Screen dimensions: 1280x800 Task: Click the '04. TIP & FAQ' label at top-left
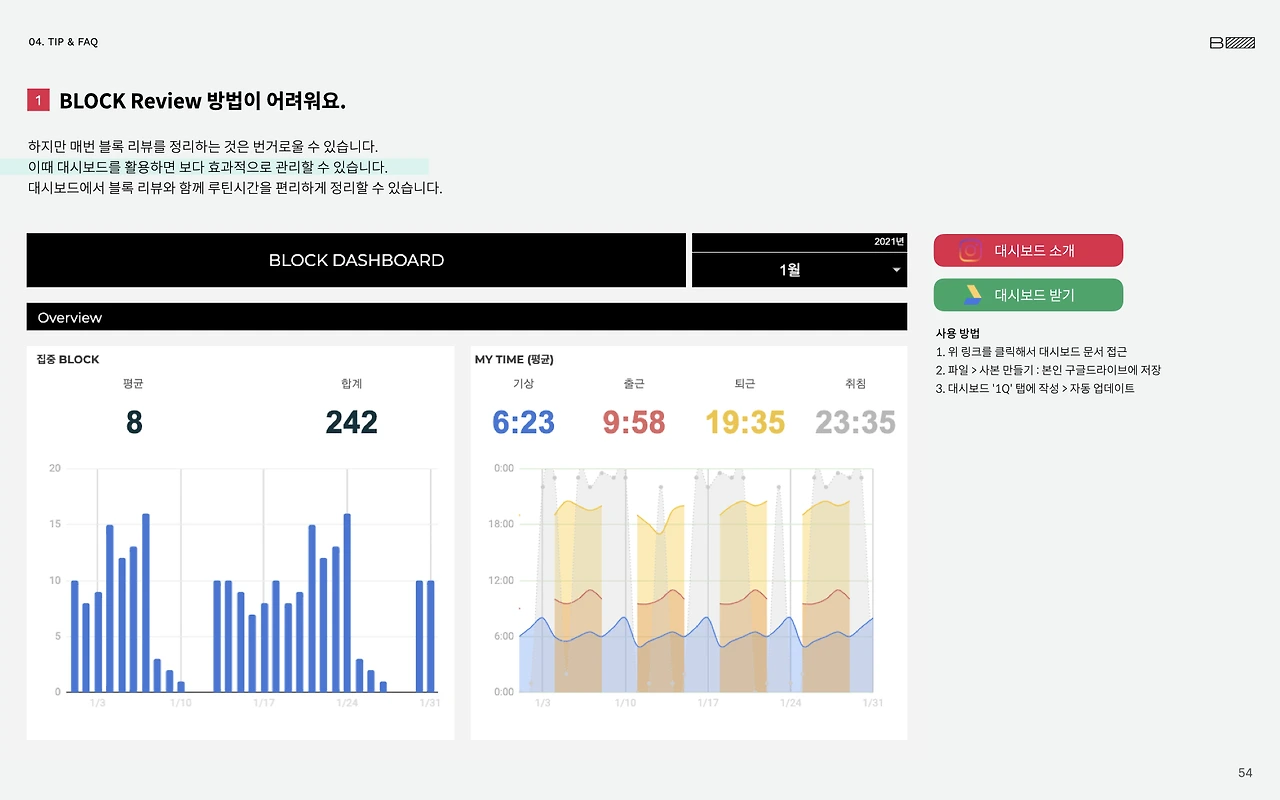62,41
